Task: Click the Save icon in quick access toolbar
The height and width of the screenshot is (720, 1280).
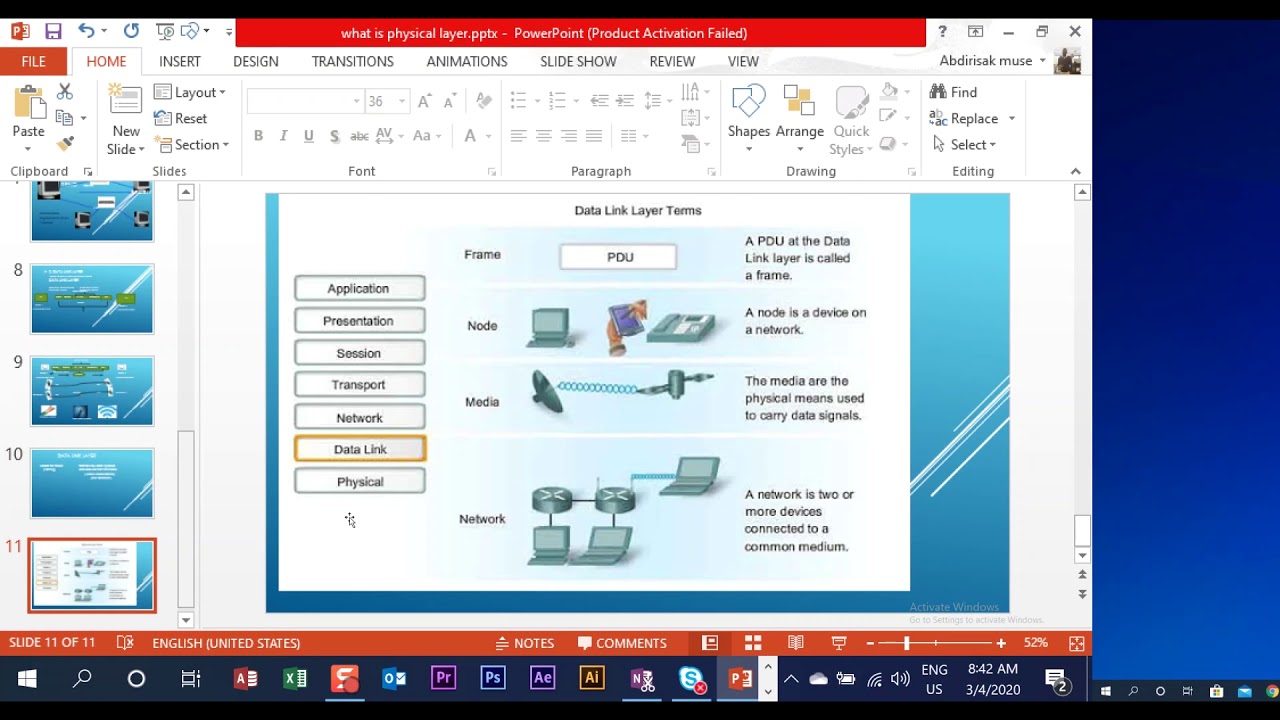Action: tap(53, 32)
